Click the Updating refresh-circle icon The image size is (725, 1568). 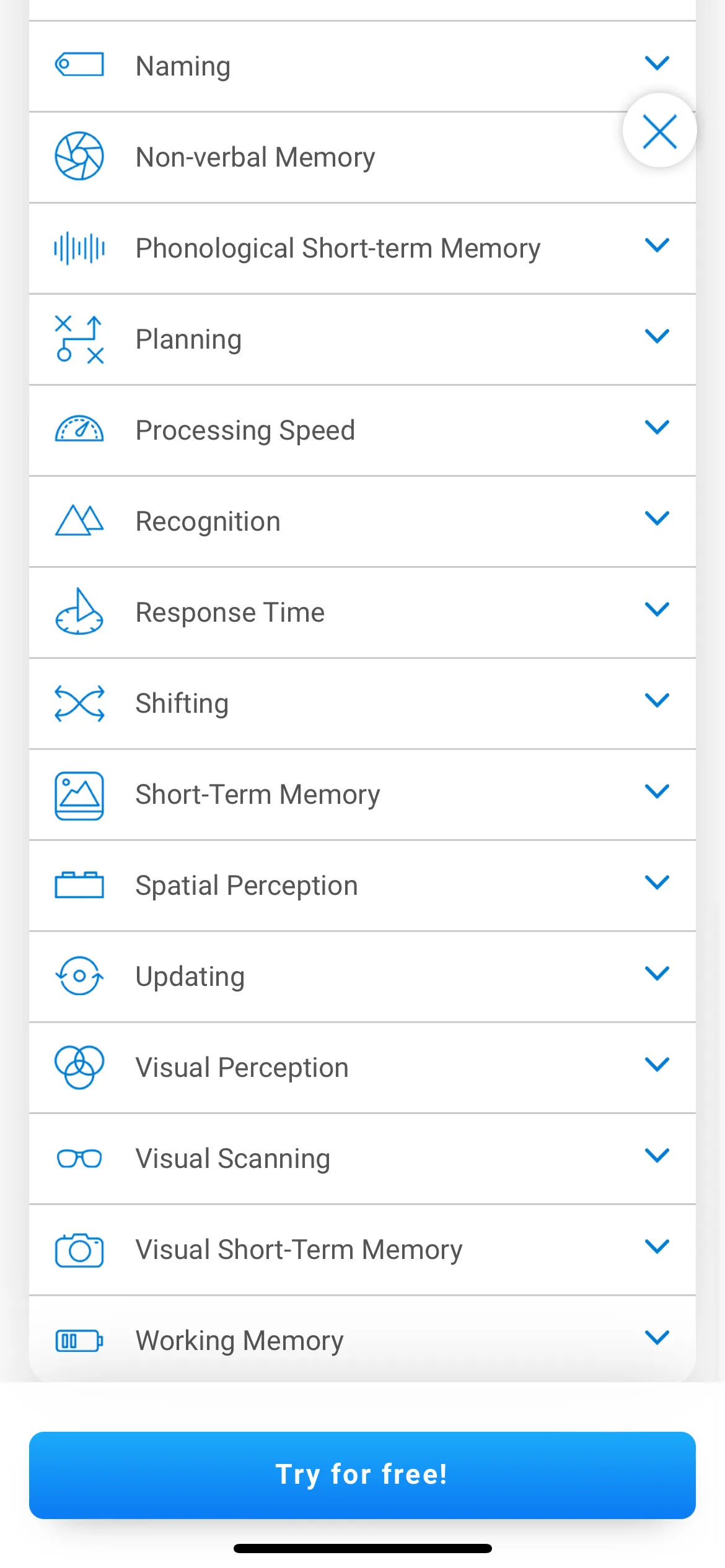pos(79,976)
